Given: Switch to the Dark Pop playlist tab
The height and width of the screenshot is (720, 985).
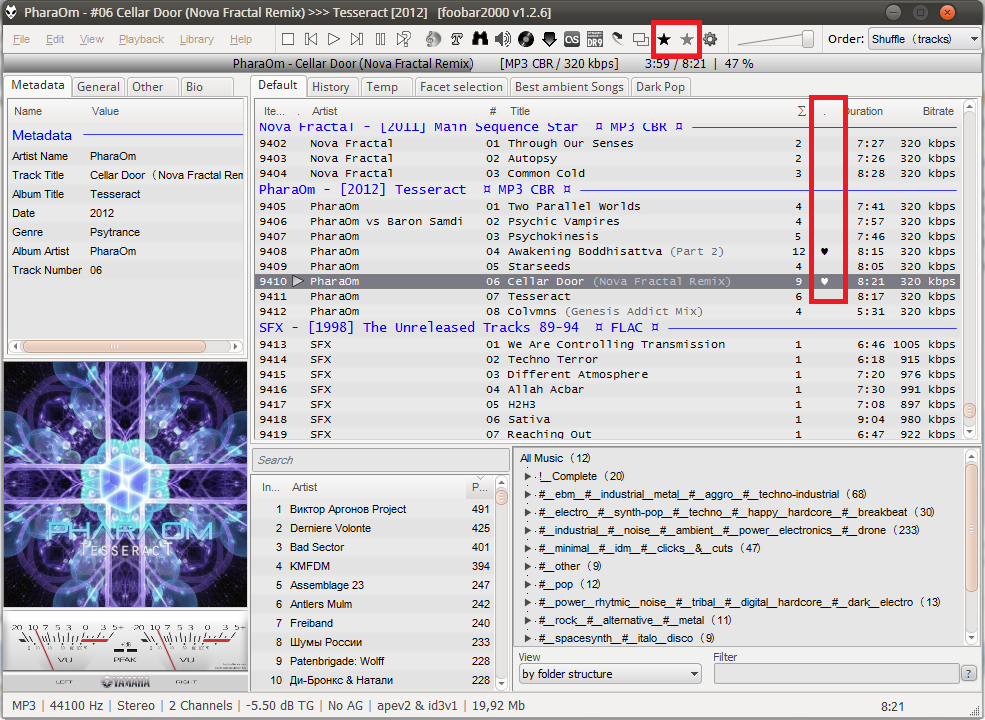Looking at the screenshot, I should click(660, 87).
